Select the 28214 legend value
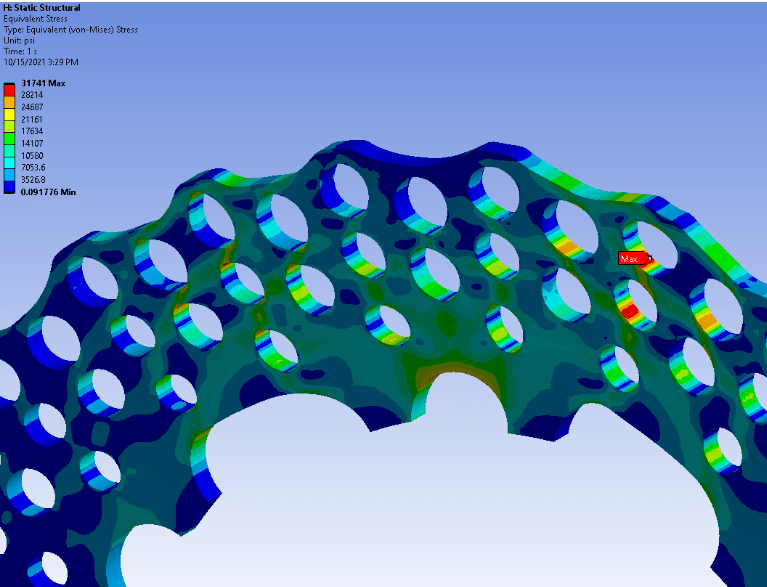 (x=32, y=95)
